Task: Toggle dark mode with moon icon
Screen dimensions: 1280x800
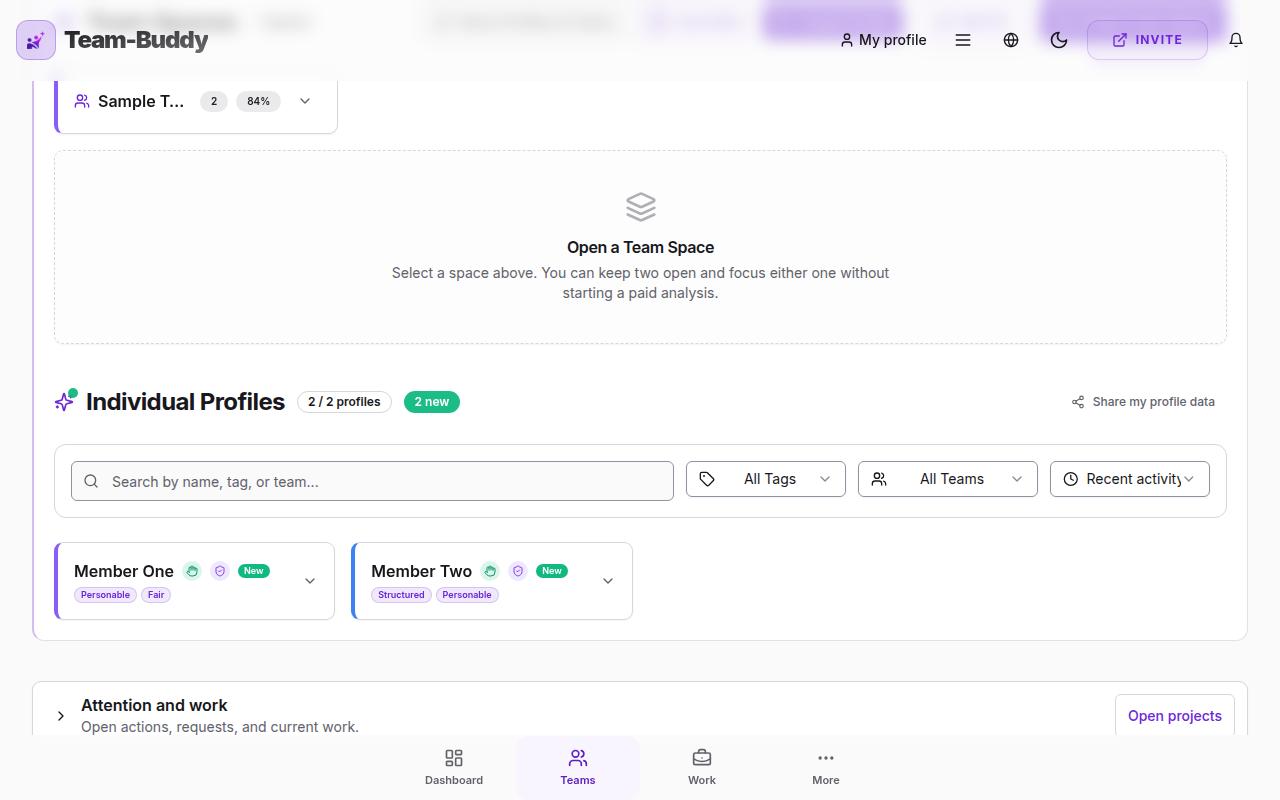Action: [1059, 40]
